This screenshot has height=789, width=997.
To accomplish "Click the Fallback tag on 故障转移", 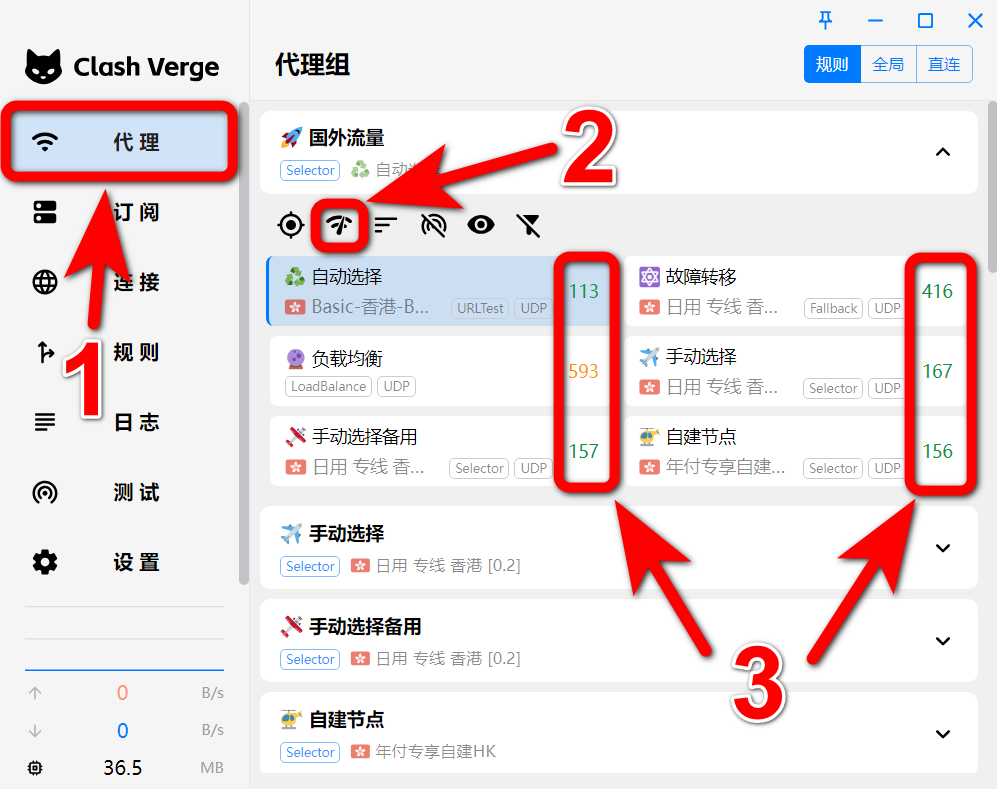I will click(834, 308).
